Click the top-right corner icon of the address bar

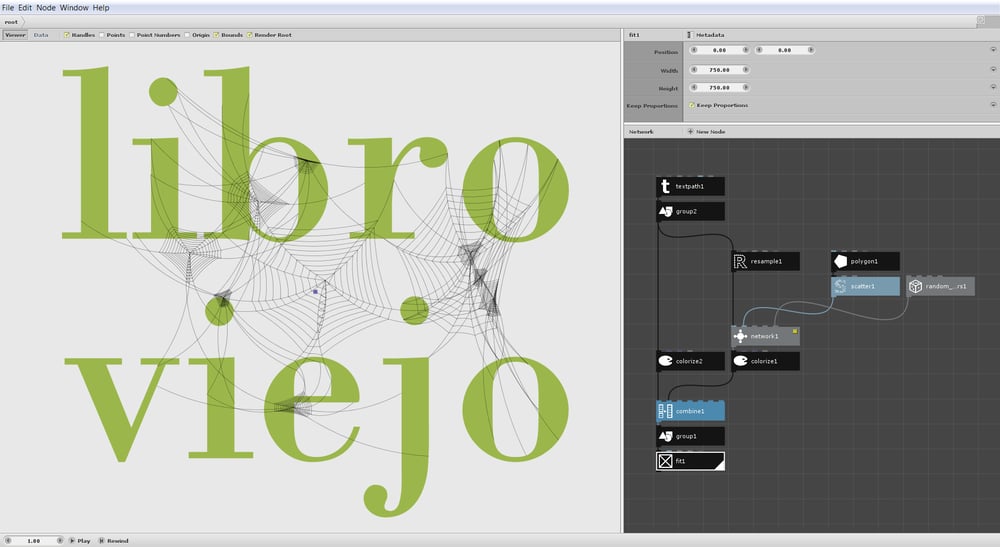click(x=981, y=21)
